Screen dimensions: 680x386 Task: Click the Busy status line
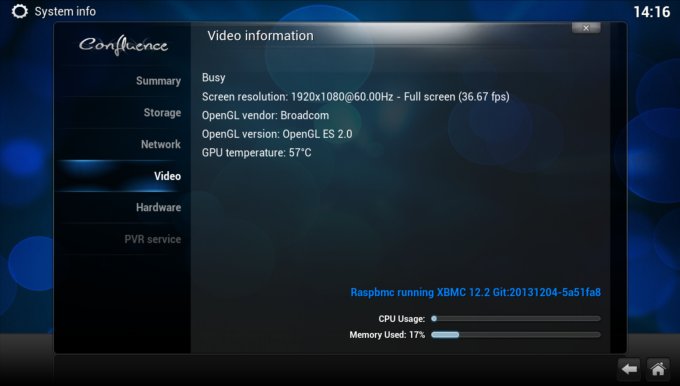213,78
